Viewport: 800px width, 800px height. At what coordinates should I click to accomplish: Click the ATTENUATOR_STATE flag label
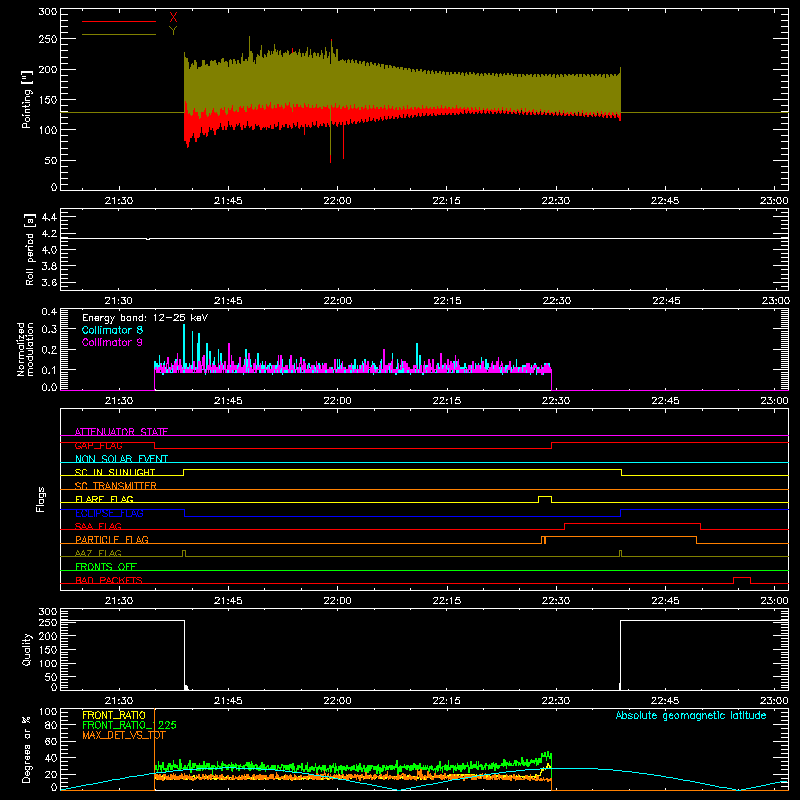[x=121, y=432]
